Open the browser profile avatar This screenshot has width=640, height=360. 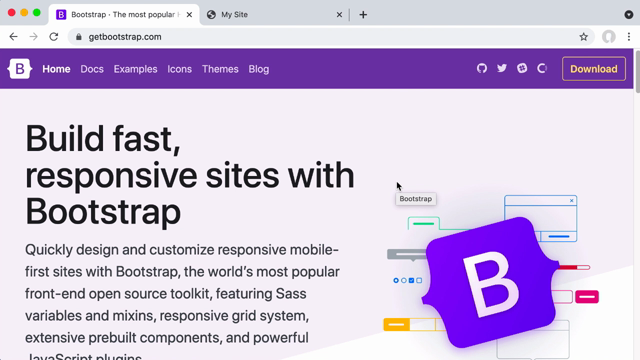coord(609,37)
